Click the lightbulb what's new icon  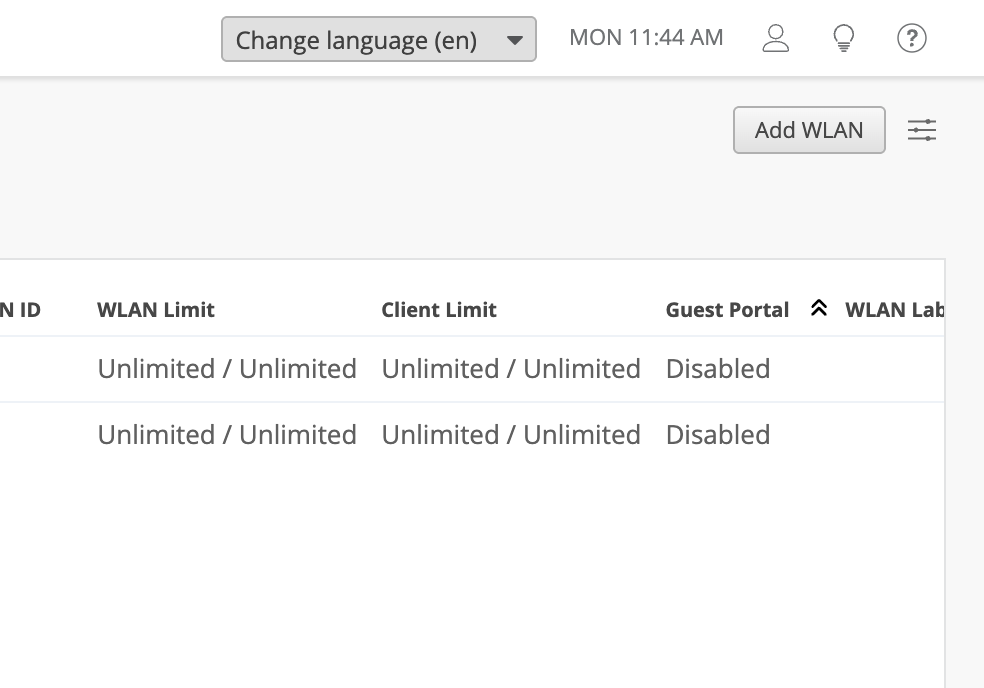843,38
